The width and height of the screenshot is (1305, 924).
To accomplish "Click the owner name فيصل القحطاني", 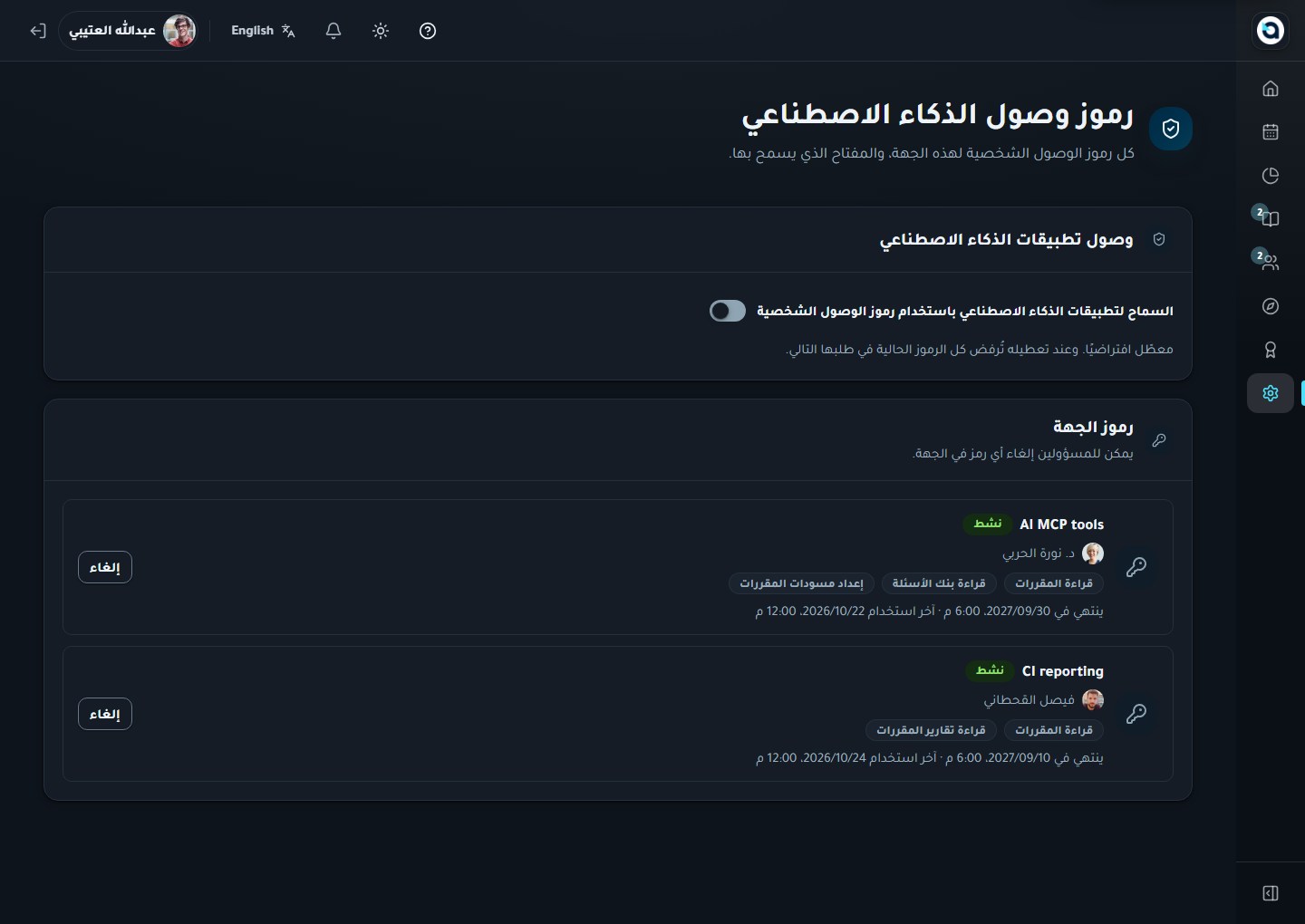I will tap(1029, 700).
